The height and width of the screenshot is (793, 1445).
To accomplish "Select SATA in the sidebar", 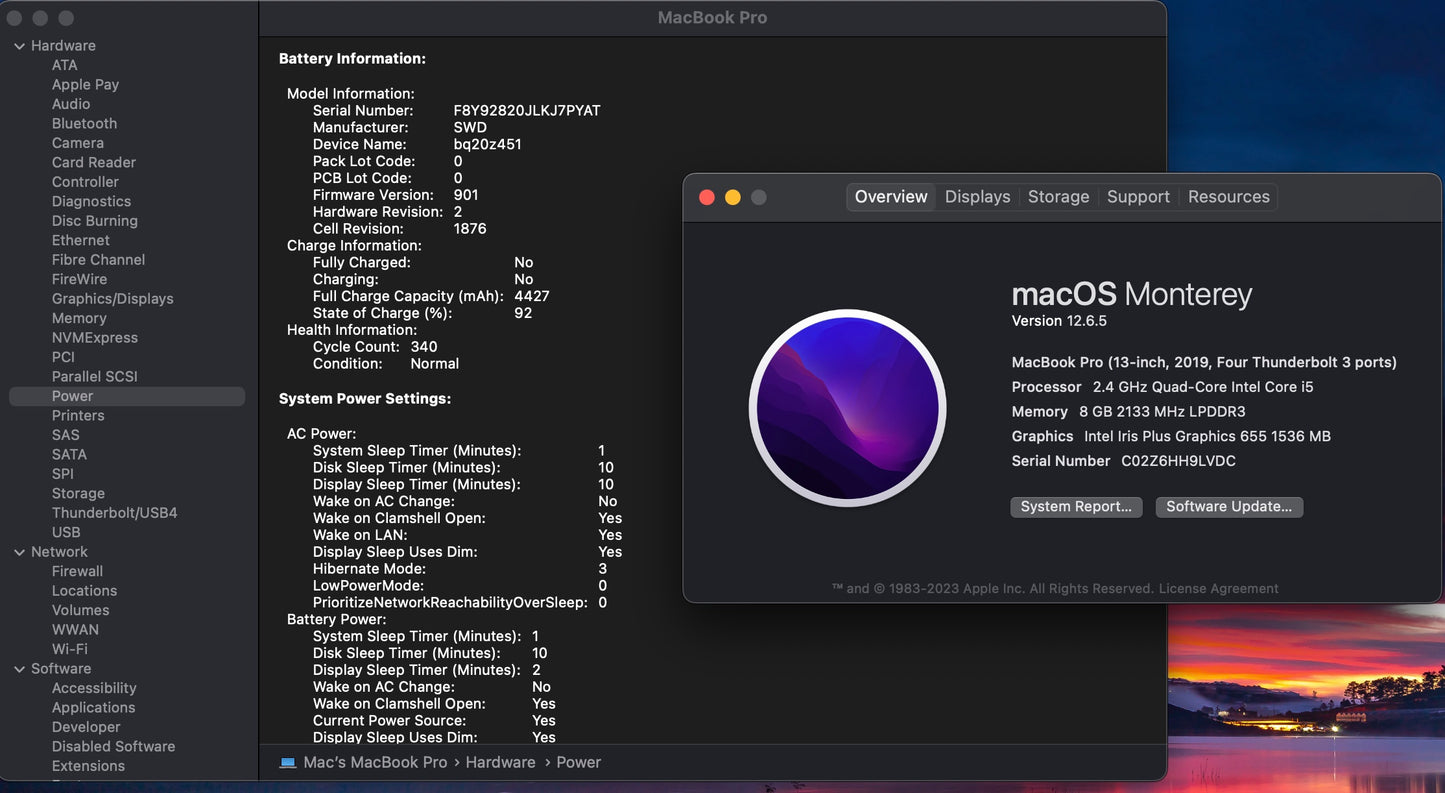I will [x=69, y=455].
